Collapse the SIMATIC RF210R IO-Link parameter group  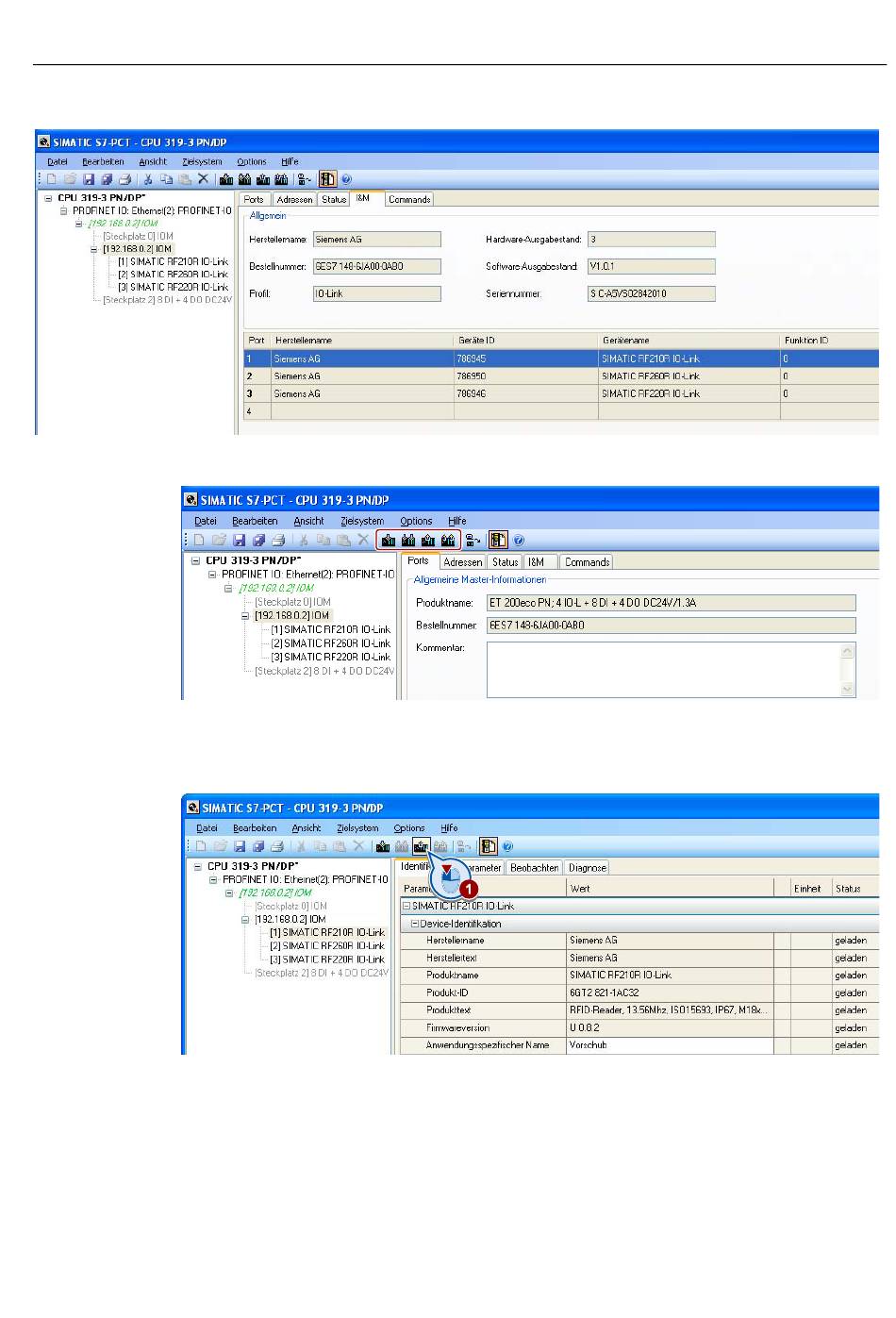coord(407,906)
